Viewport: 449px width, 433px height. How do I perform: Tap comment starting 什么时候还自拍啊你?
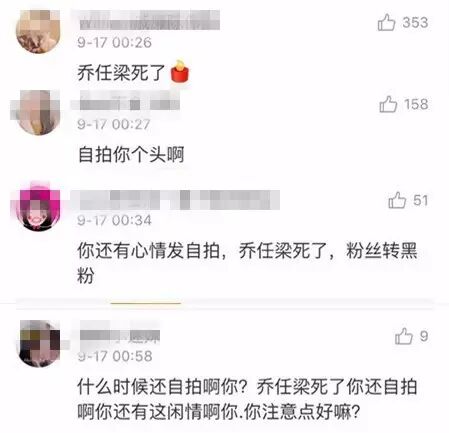(247, 399)
